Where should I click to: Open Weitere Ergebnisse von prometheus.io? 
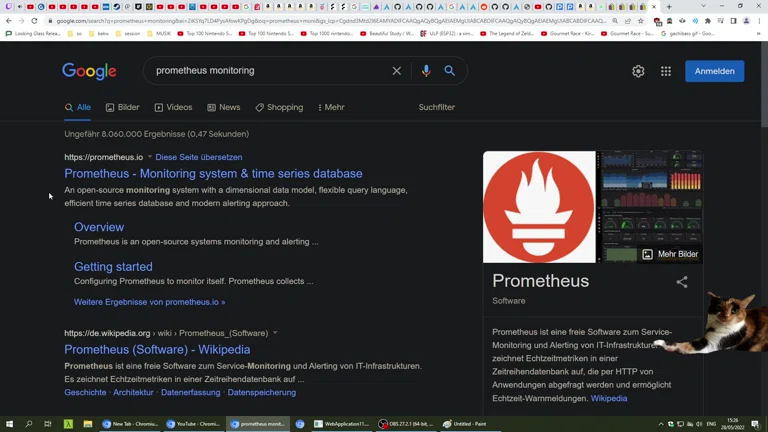[149, 302]
